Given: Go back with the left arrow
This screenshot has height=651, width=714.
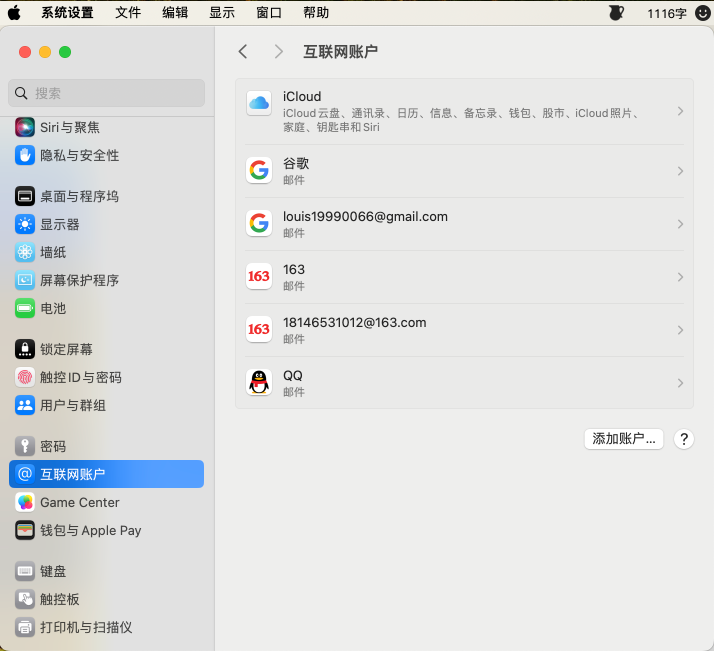Looking at the screenshot, I should click(x=243, y=51).
